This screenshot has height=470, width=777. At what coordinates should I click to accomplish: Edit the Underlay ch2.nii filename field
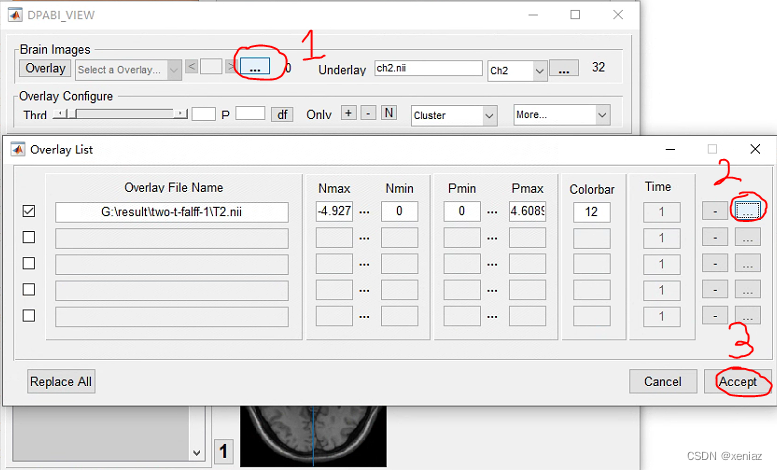click(428, 68)
